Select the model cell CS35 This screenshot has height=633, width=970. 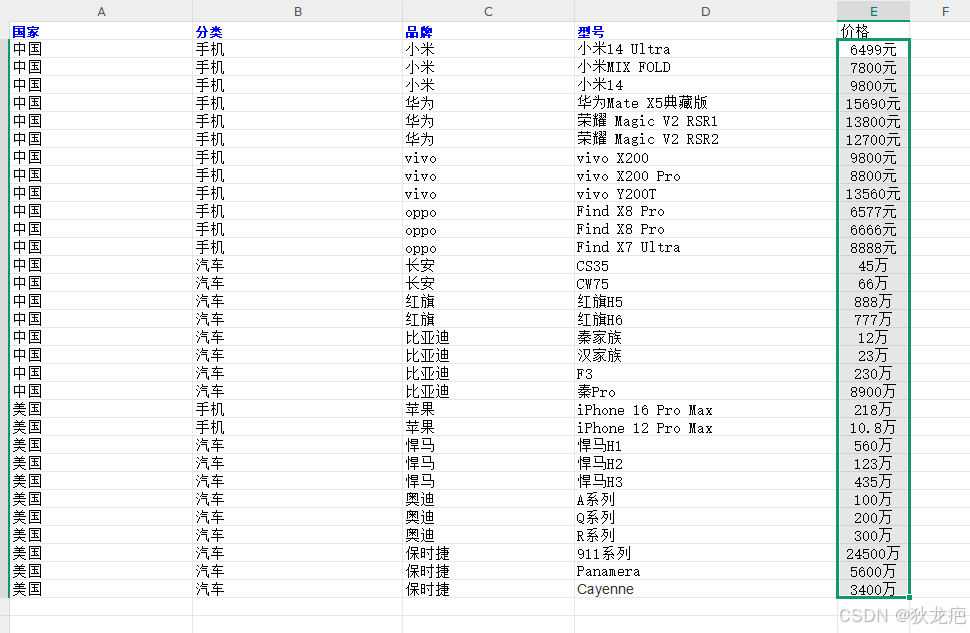pos(705,265)
